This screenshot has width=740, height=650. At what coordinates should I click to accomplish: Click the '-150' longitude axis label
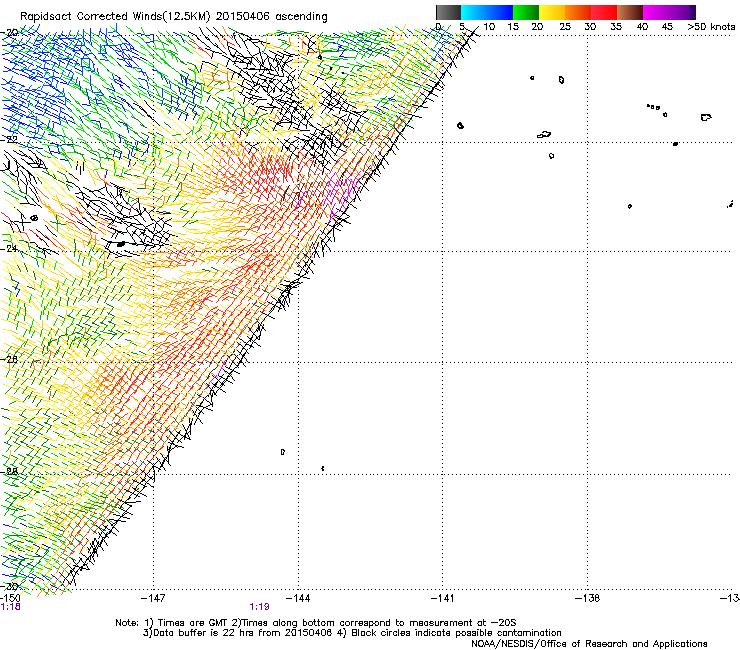[10, 598]
